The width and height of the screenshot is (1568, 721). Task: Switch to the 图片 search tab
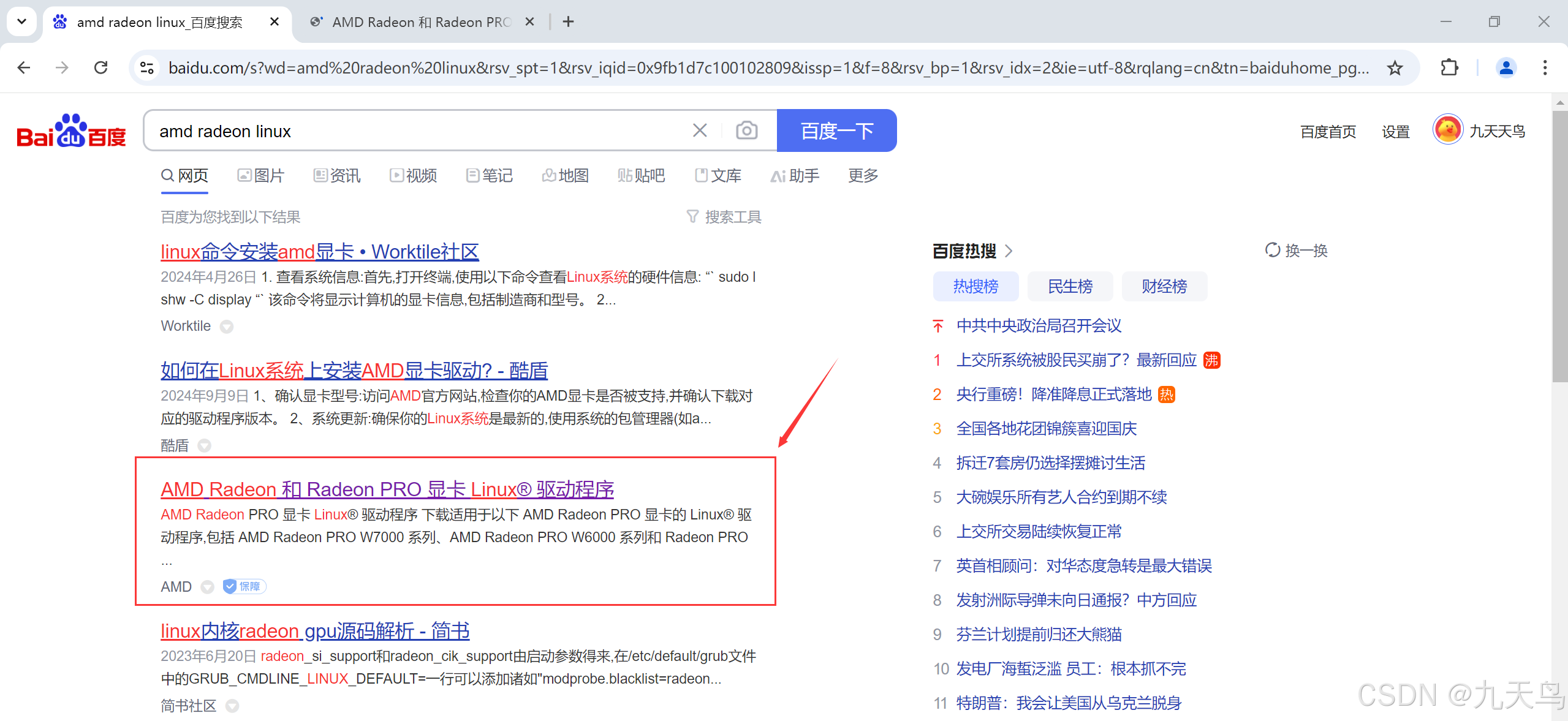click(x=261, y=176)
